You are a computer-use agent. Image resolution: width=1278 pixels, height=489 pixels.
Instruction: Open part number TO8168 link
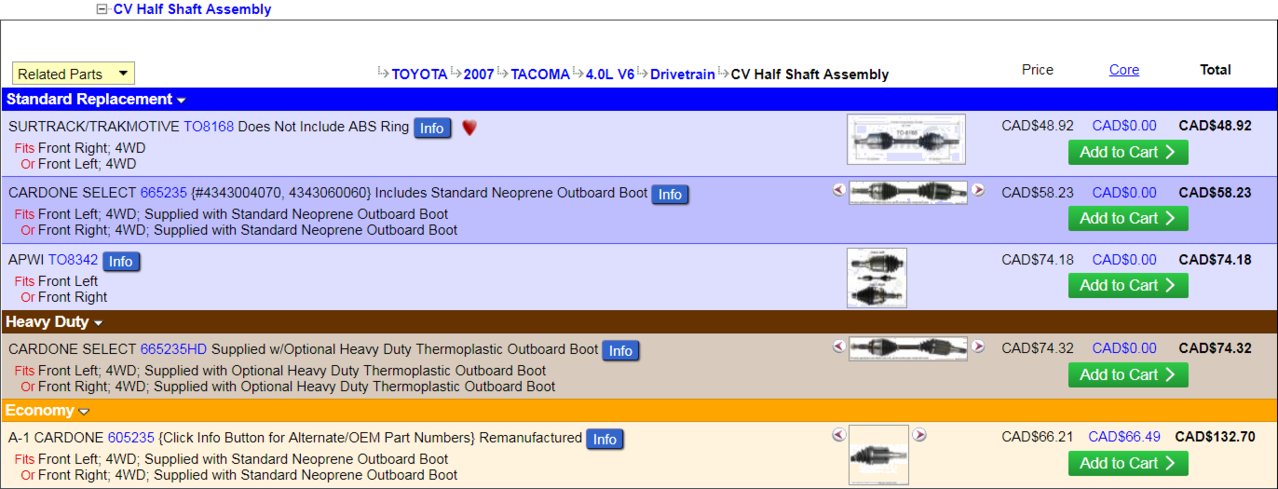pos(208,127)
